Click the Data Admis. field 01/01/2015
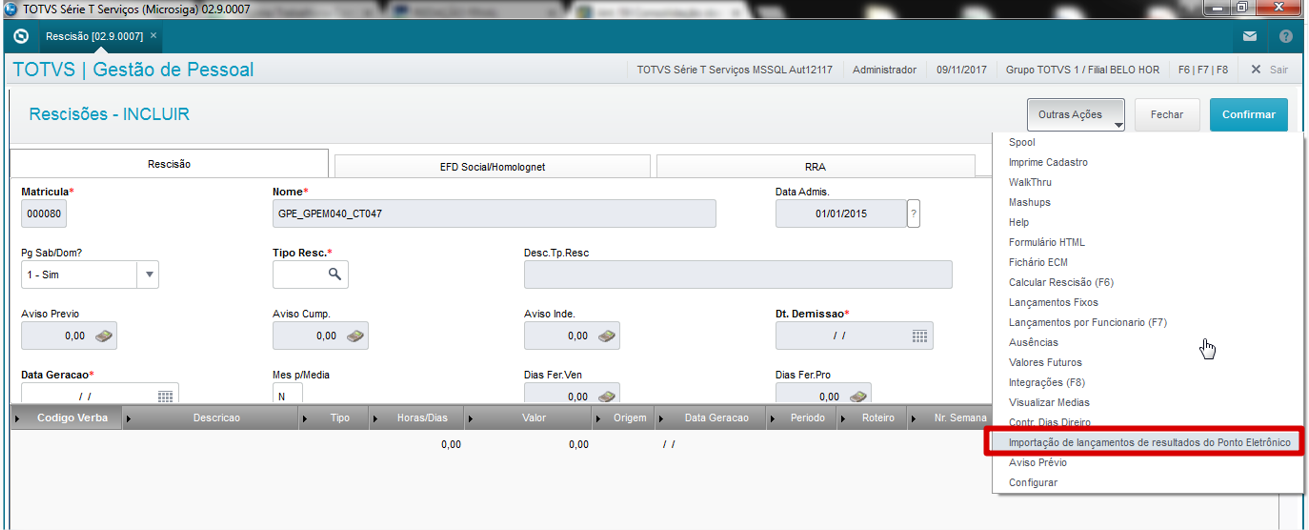The height and width of the screenshot is (530, 1309). [840, 214]
